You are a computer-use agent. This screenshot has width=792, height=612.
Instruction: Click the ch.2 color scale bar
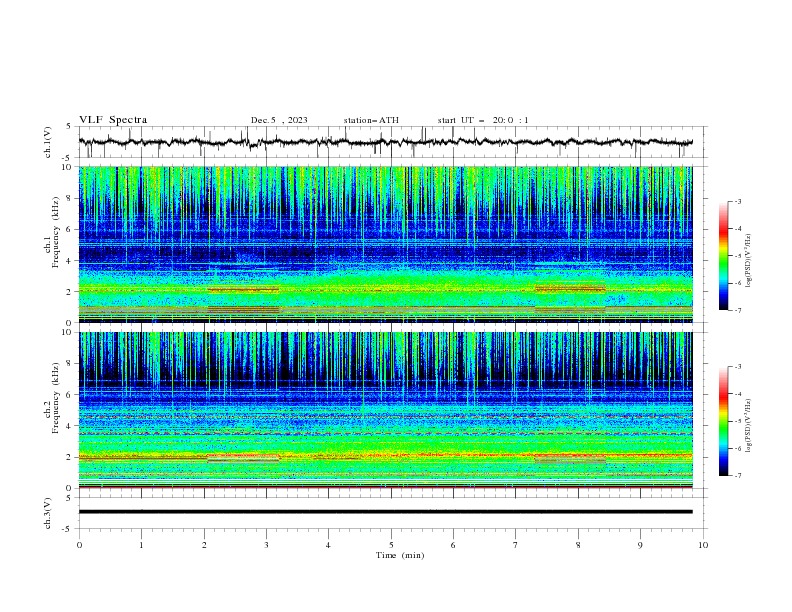point(723,421)
